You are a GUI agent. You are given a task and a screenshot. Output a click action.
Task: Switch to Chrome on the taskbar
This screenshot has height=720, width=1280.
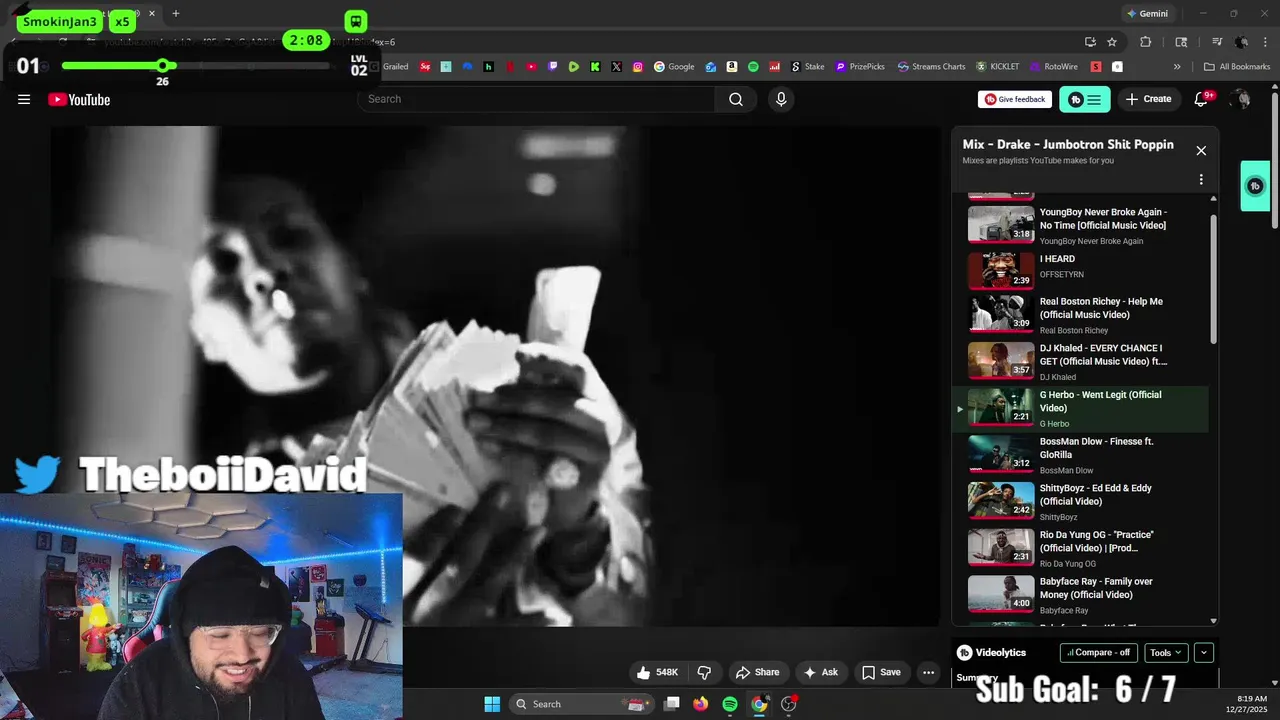[x=759, y=704]
